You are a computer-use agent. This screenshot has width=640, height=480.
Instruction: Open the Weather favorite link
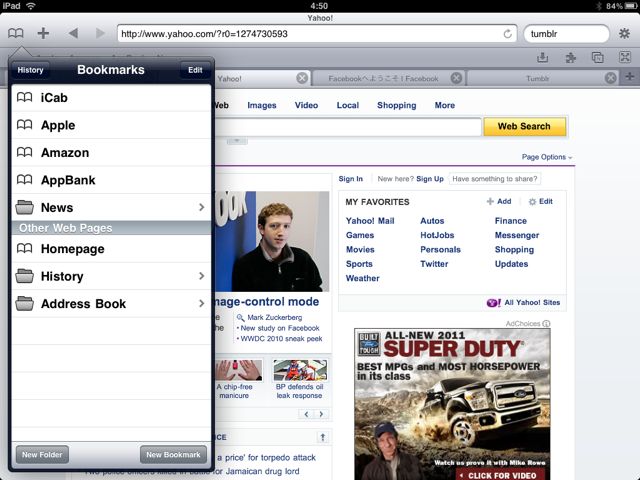362,278
